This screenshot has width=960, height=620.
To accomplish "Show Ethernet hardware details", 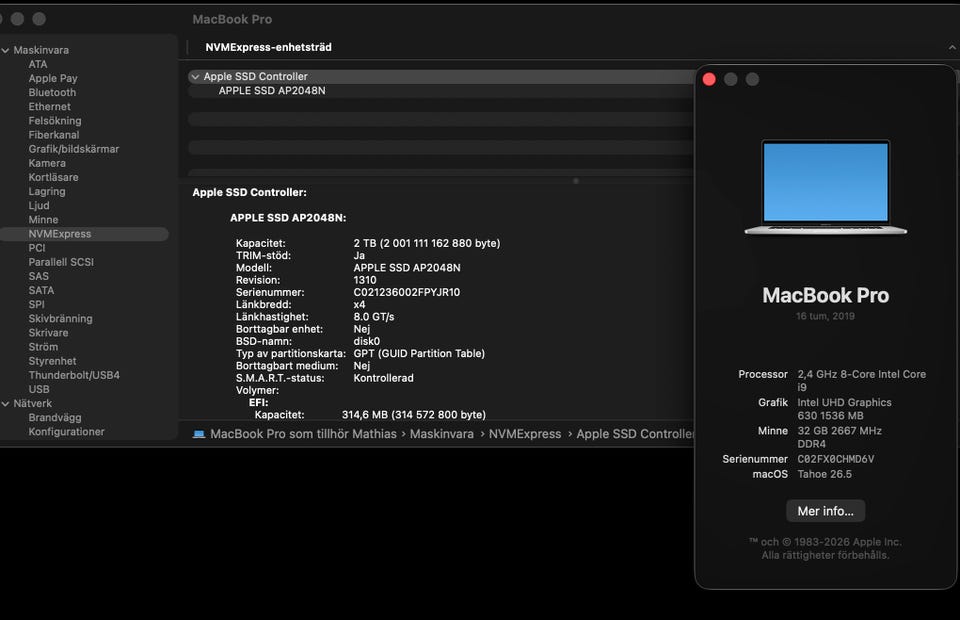I will click(x=50, y=106).
